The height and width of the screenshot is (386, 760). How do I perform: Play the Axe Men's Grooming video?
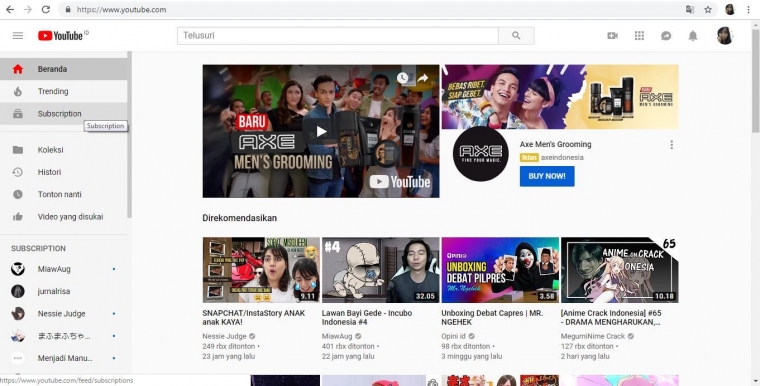[x=321, y=131]
